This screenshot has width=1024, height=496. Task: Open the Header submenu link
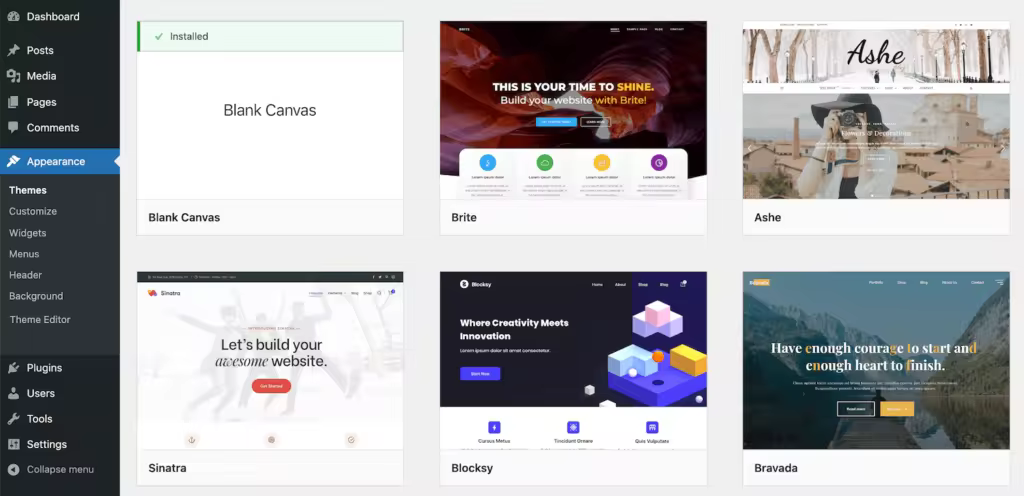25,275
